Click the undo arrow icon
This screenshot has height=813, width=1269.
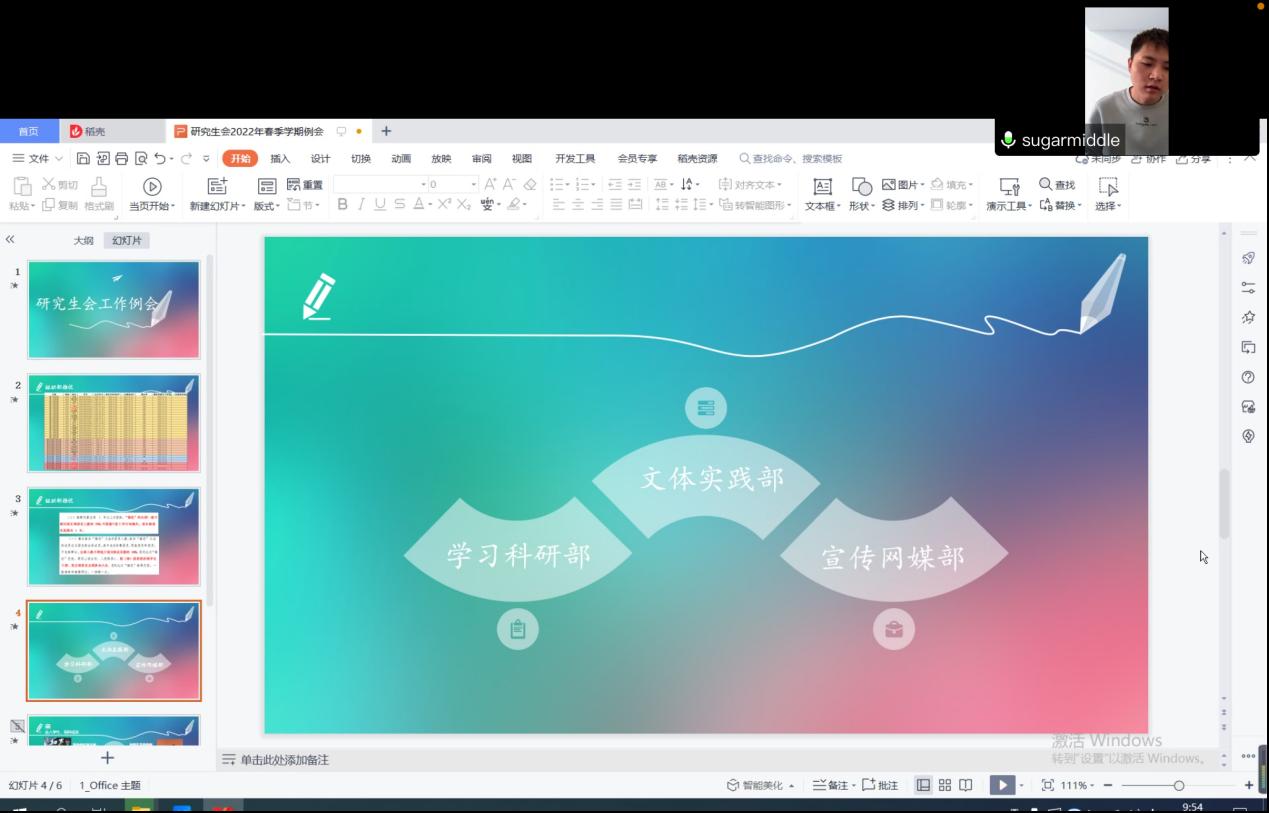click(160, 159)
